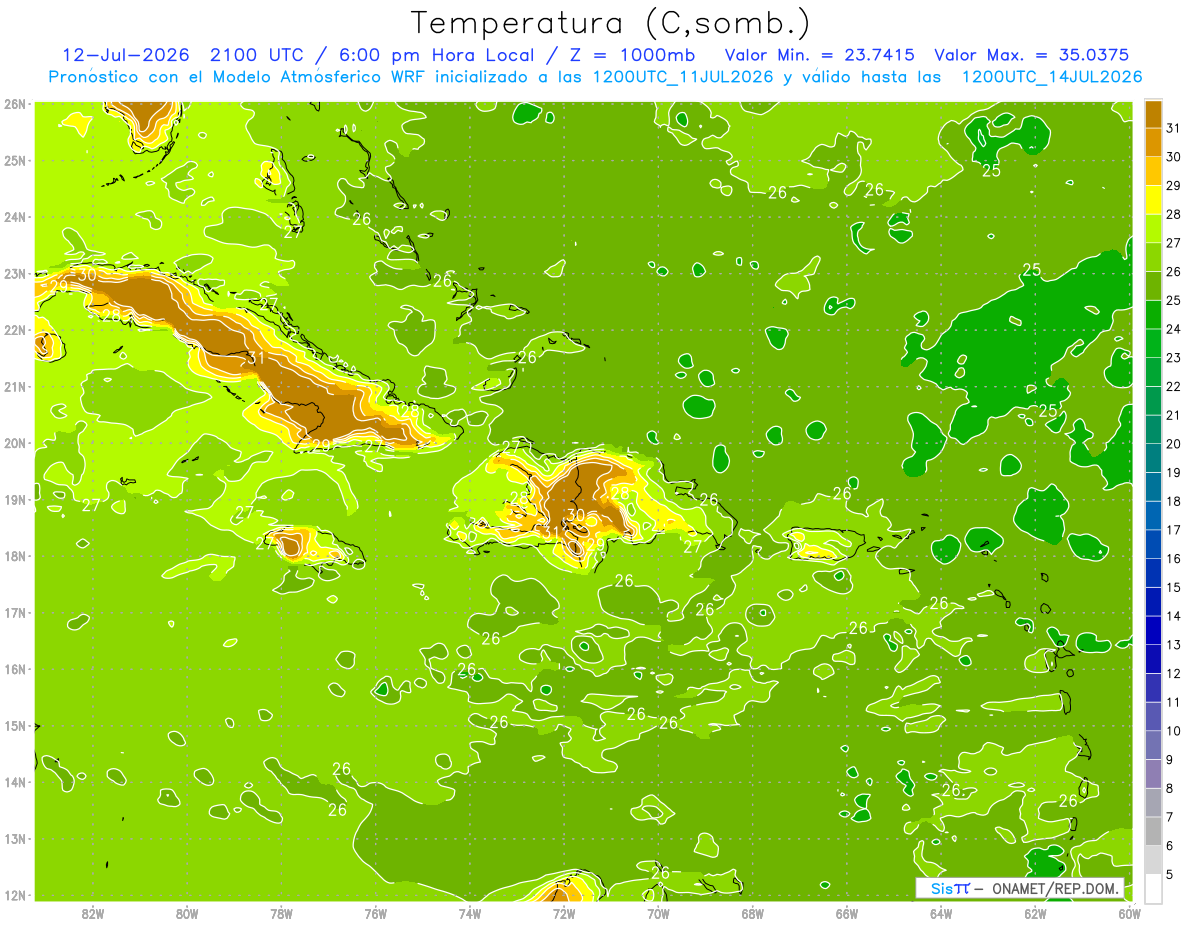The image size is (1200, 927).
Task: Click the "Valor Min. = 23.7415" readout
Action: [x=820, y=55]
